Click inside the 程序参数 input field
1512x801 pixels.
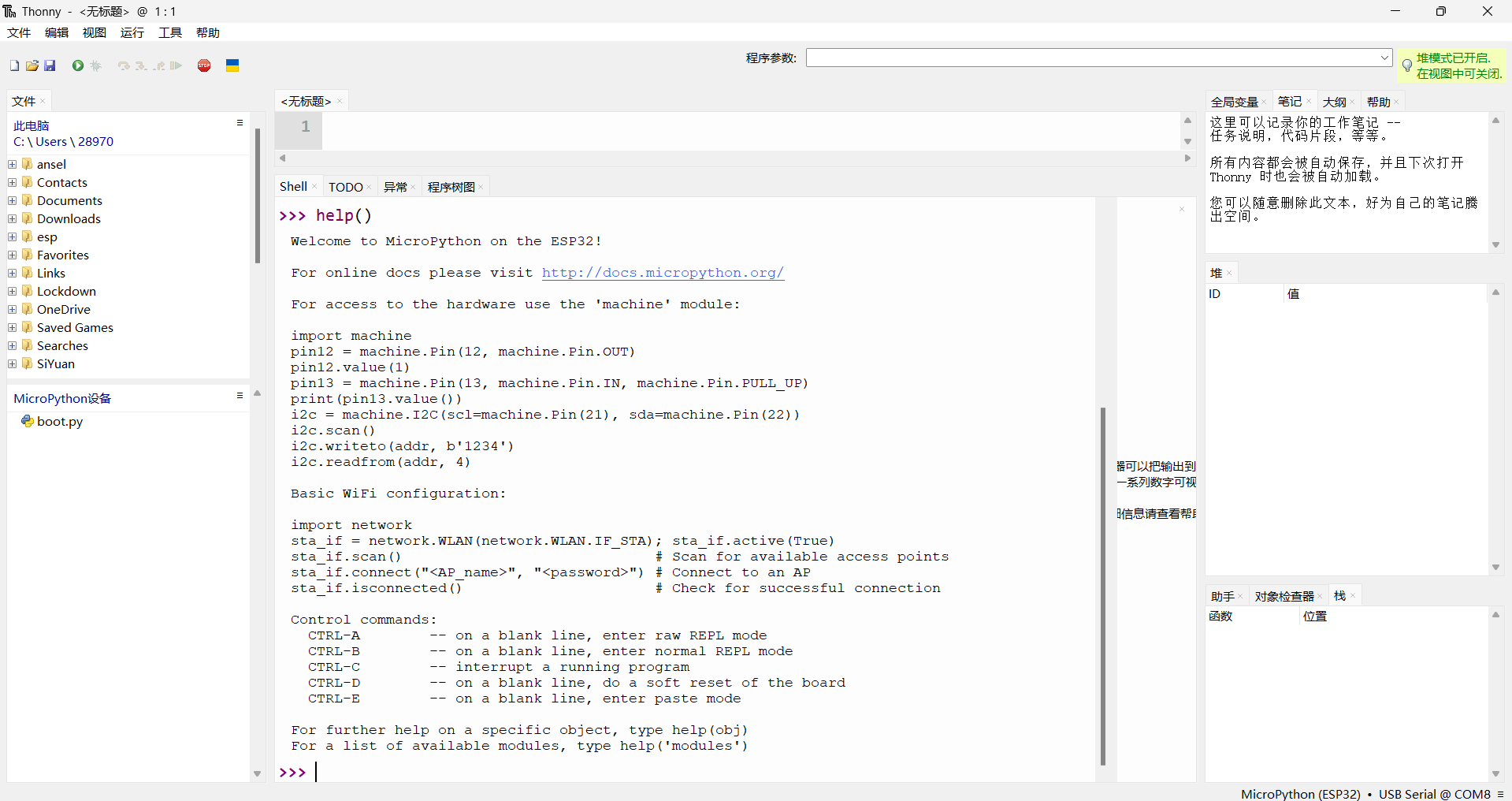click(x=1091, y=58)
